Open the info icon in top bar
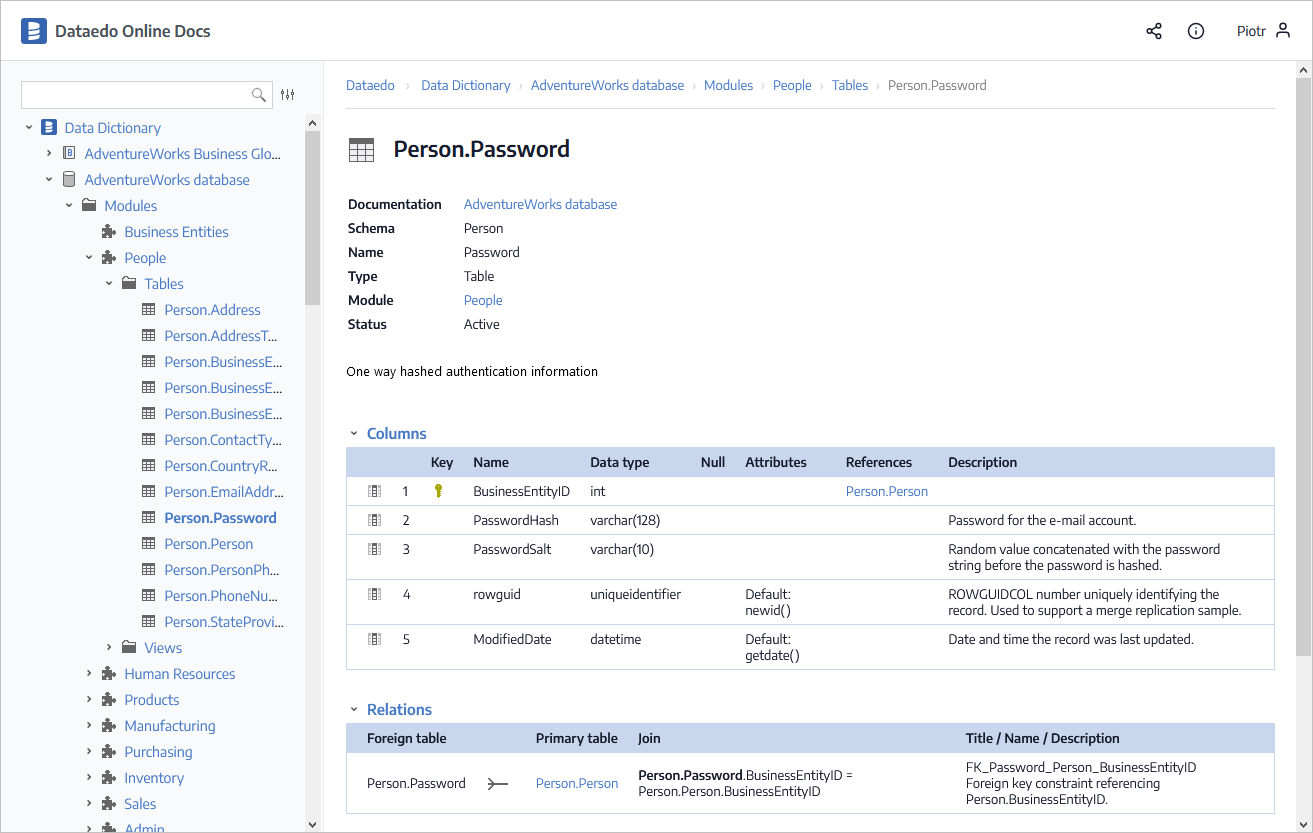This screenshot has width=1313, height=833. [1195, 31]
